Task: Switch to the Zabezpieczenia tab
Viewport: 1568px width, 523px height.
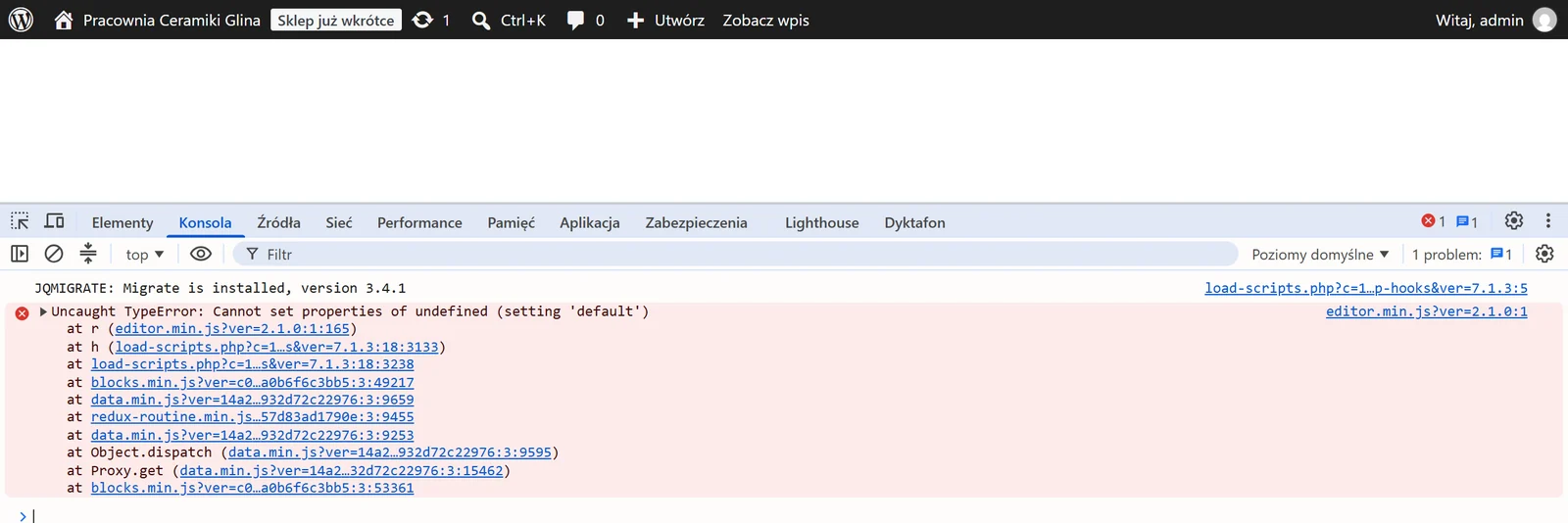Action: (x=696, y=222)
